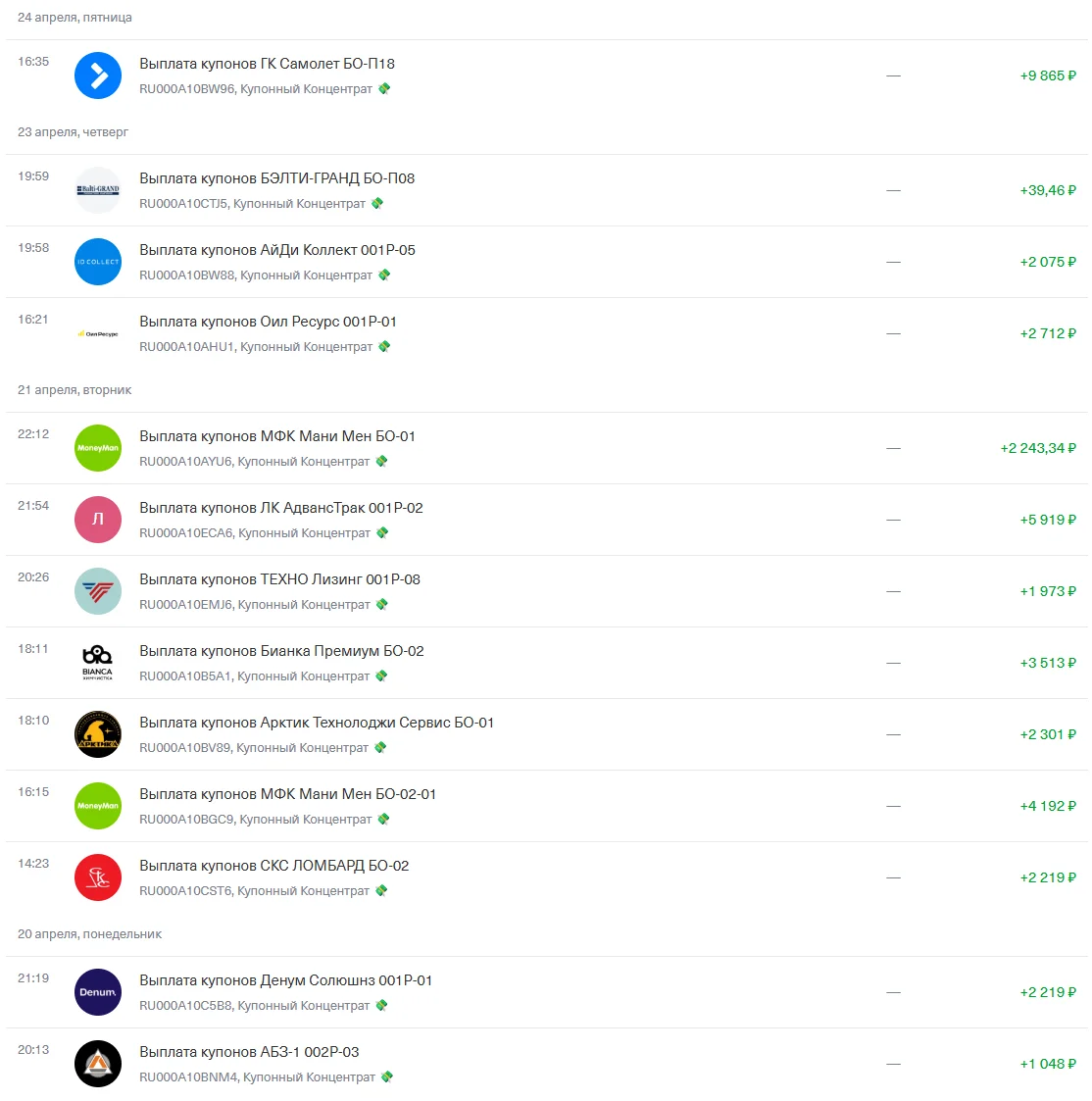Click the ТЕХНО Лизинг logo

coord(98,591)
